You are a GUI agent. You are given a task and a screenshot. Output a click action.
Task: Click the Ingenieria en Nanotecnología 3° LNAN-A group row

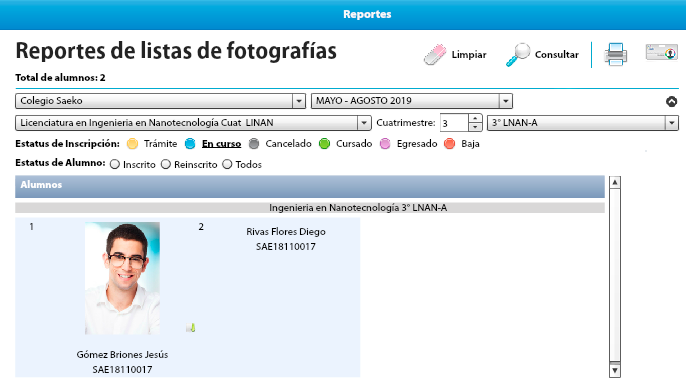point(310,208)
